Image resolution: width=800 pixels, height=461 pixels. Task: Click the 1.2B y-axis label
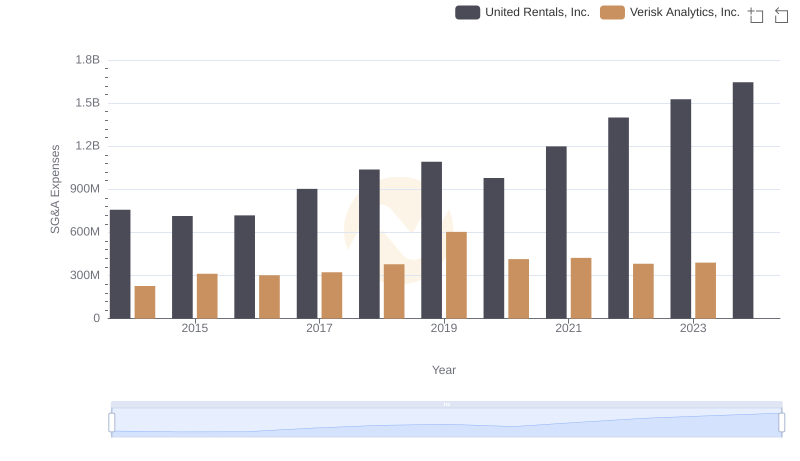(x=88, y=146)
